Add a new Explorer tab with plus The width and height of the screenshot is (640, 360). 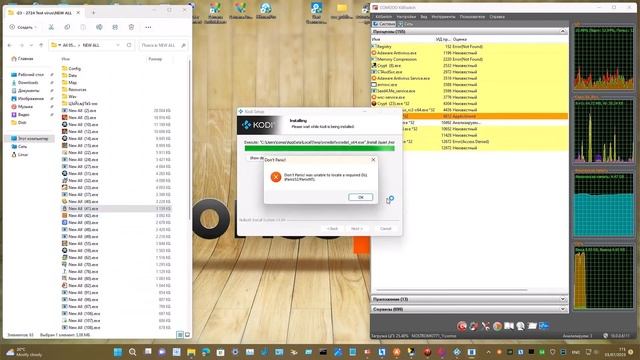[93, 13]
